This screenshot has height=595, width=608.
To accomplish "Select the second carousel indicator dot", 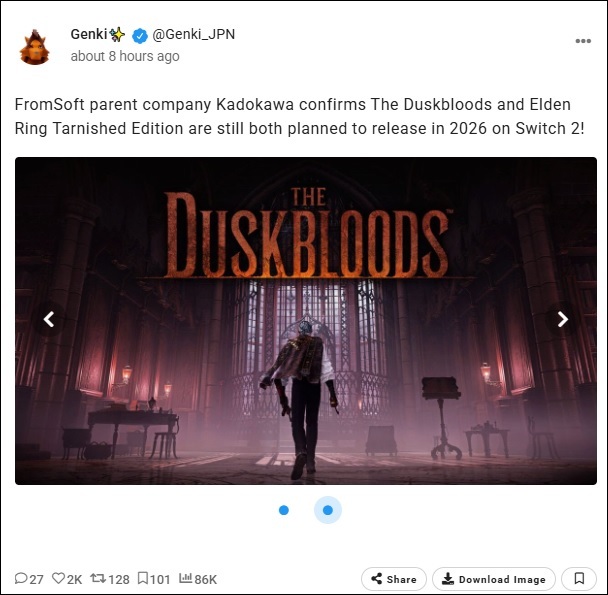I will tap(328, 510).
